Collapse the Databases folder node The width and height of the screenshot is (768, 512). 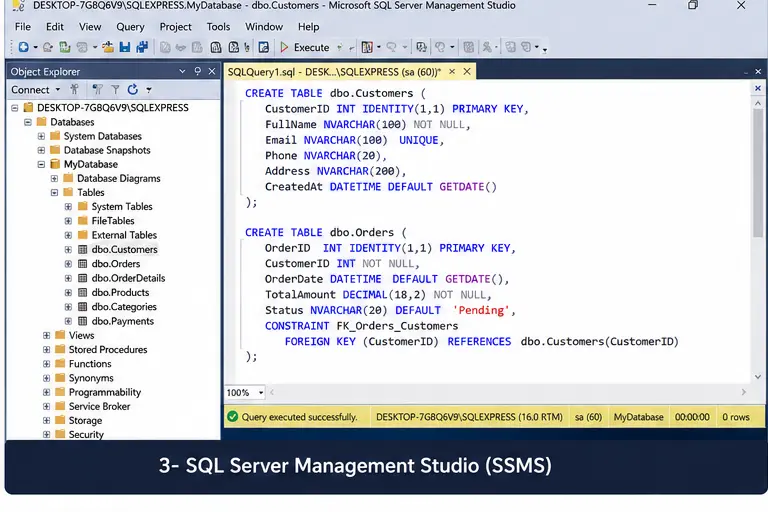pyautogui.click(x=28, y=122)
